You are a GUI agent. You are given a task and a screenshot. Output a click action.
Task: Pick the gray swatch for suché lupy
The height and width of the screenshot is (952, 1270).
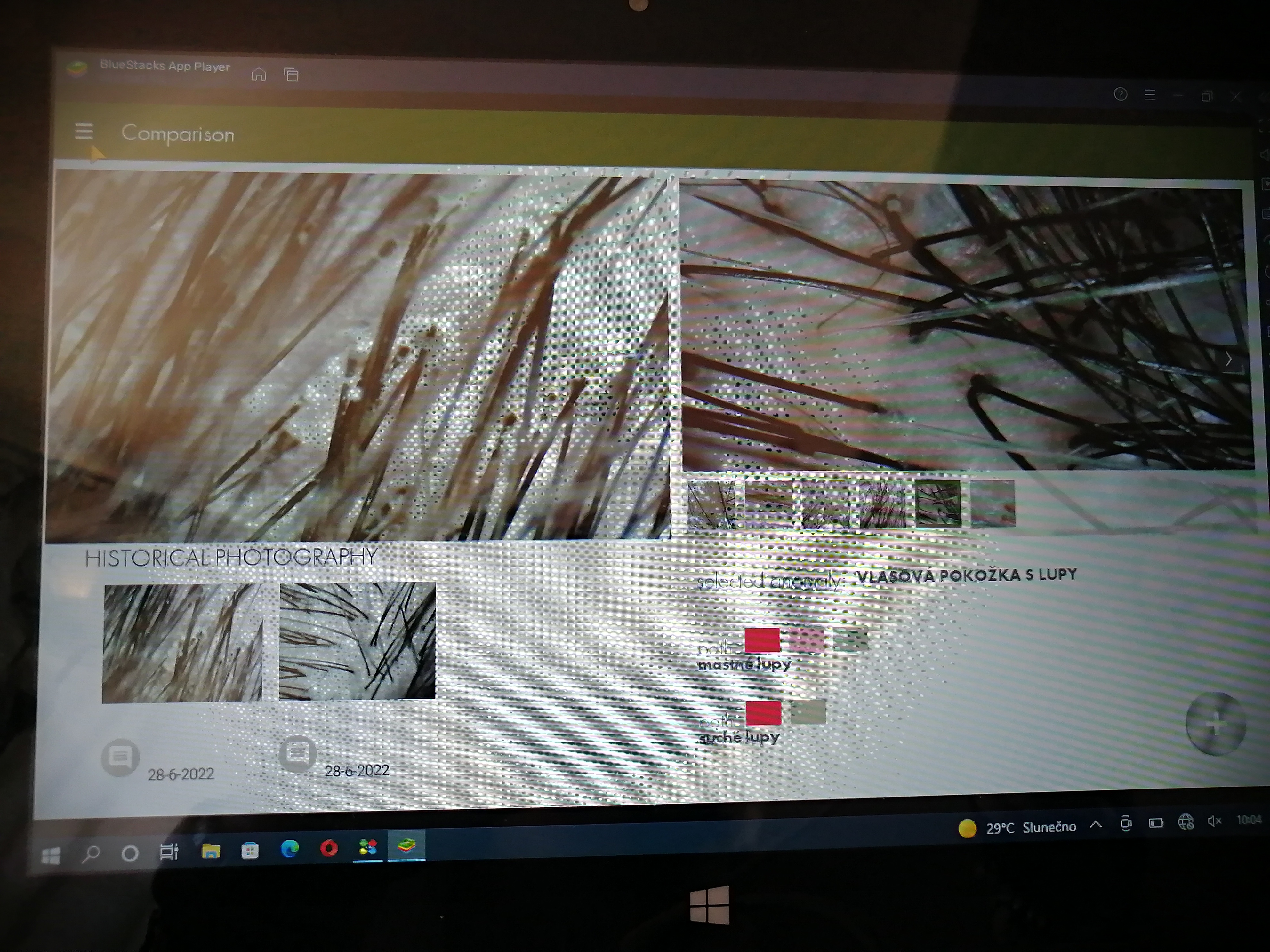point(808,712)
